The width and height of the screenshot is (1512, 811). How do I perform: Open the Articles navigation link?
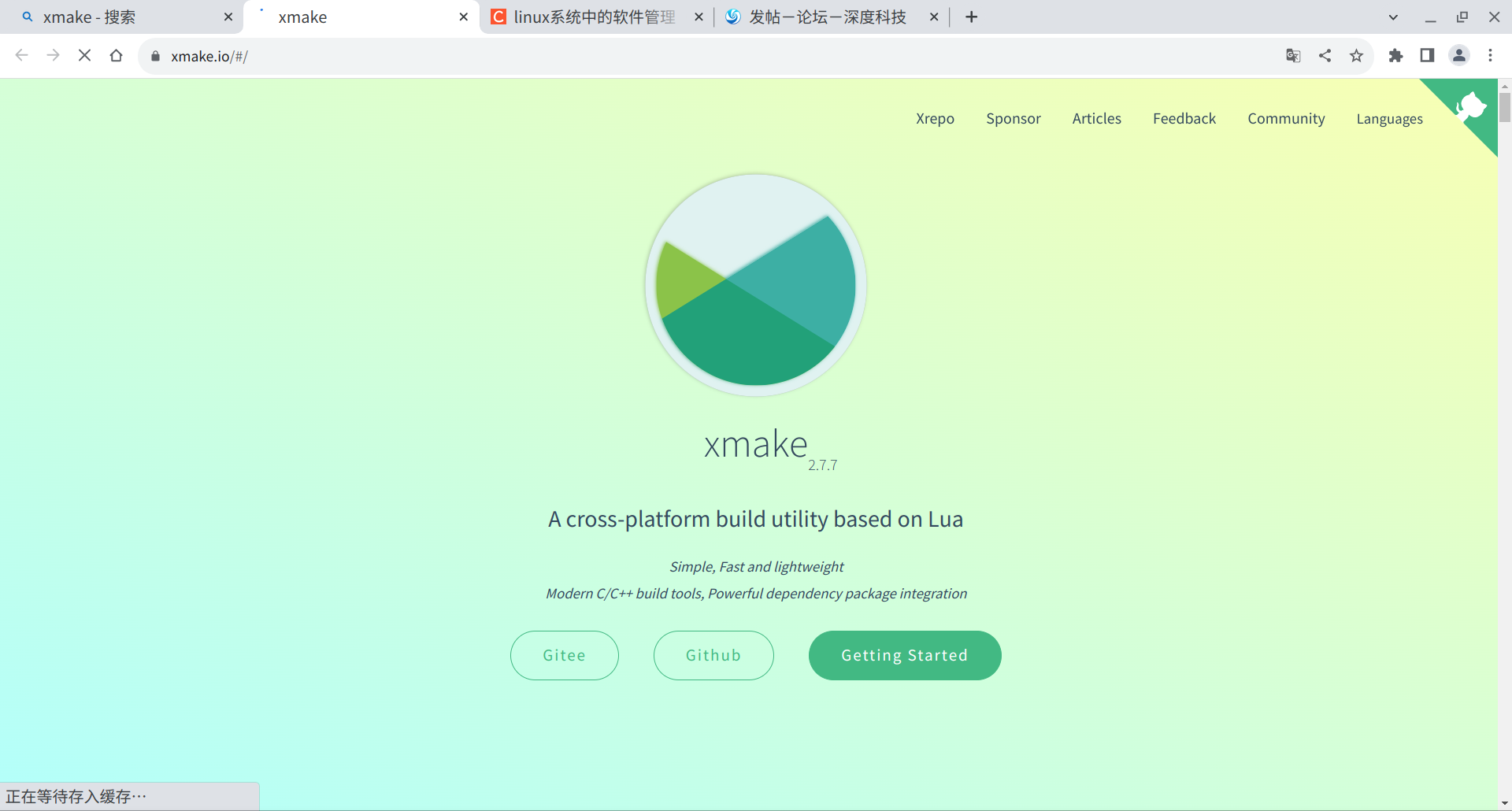tap(1097, 119)
